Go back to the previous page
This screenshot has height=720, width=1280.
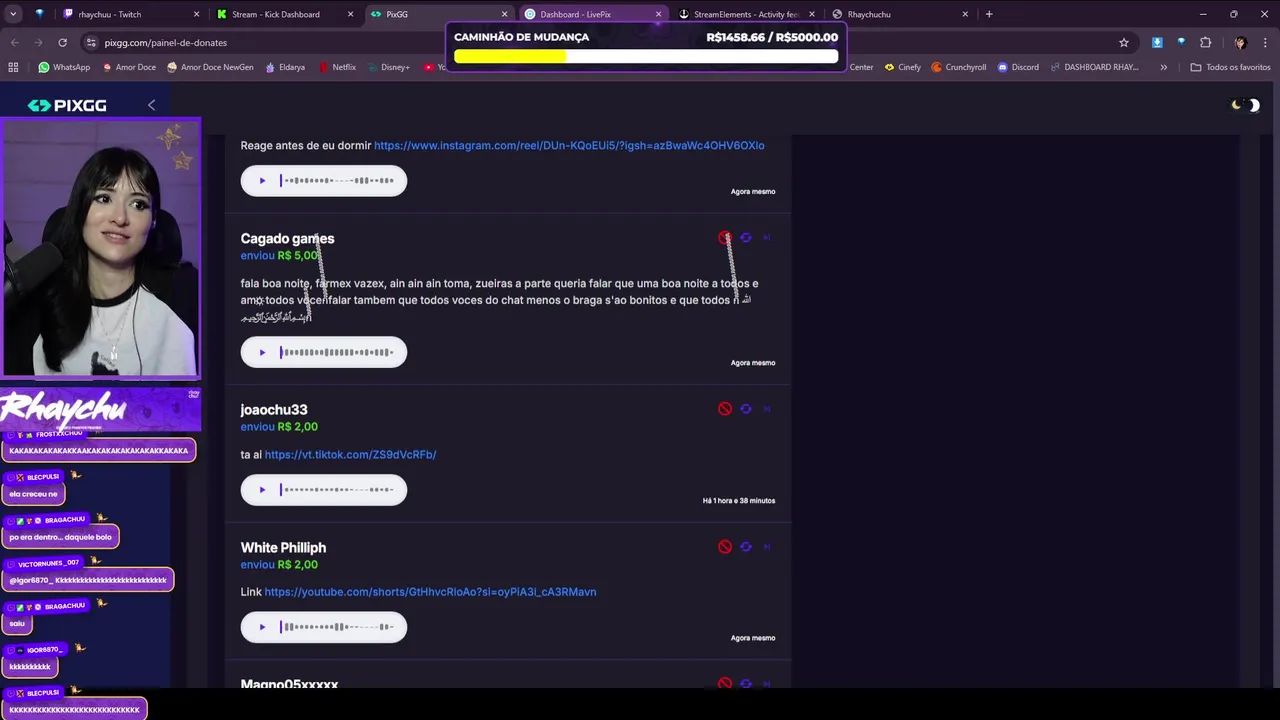coord(15,43)
